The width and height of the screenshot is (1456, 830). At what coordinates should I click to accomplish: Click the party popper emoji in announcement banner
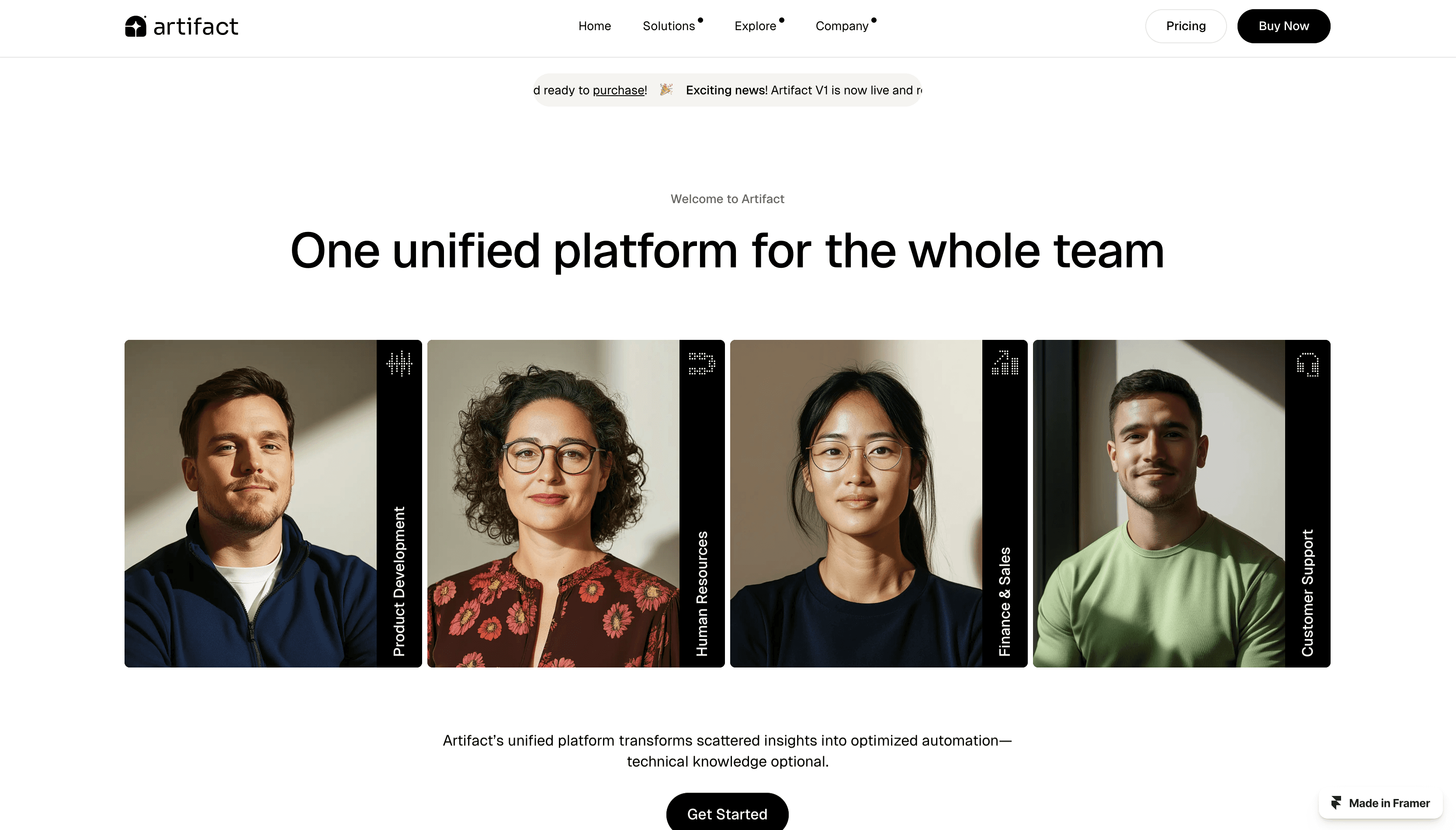(x=666, y=90)
